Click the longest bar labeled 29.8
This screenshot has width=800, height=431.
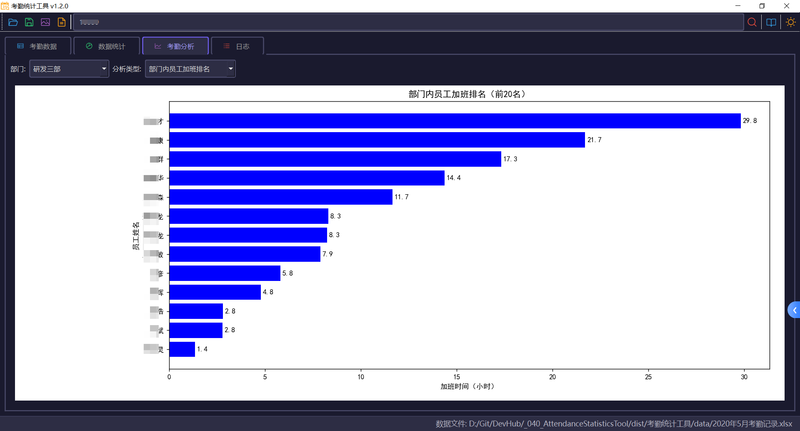click(x=455, y=121)
